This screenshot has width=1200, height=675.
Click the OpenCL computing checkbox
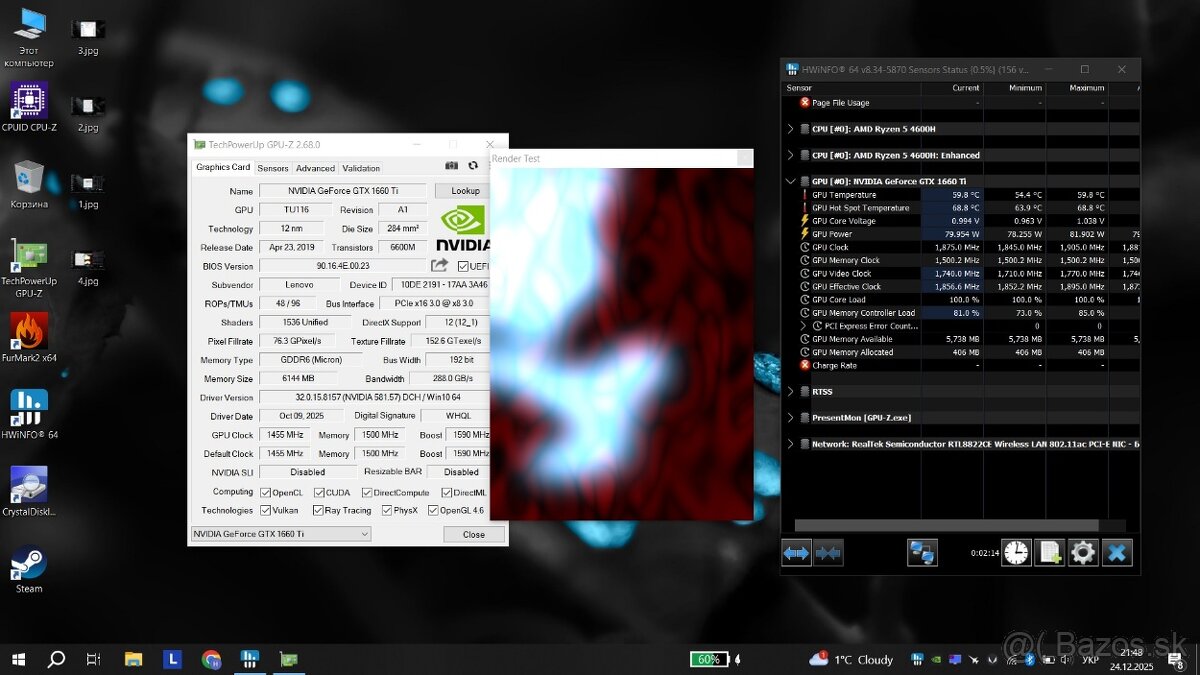pos(266,491)
